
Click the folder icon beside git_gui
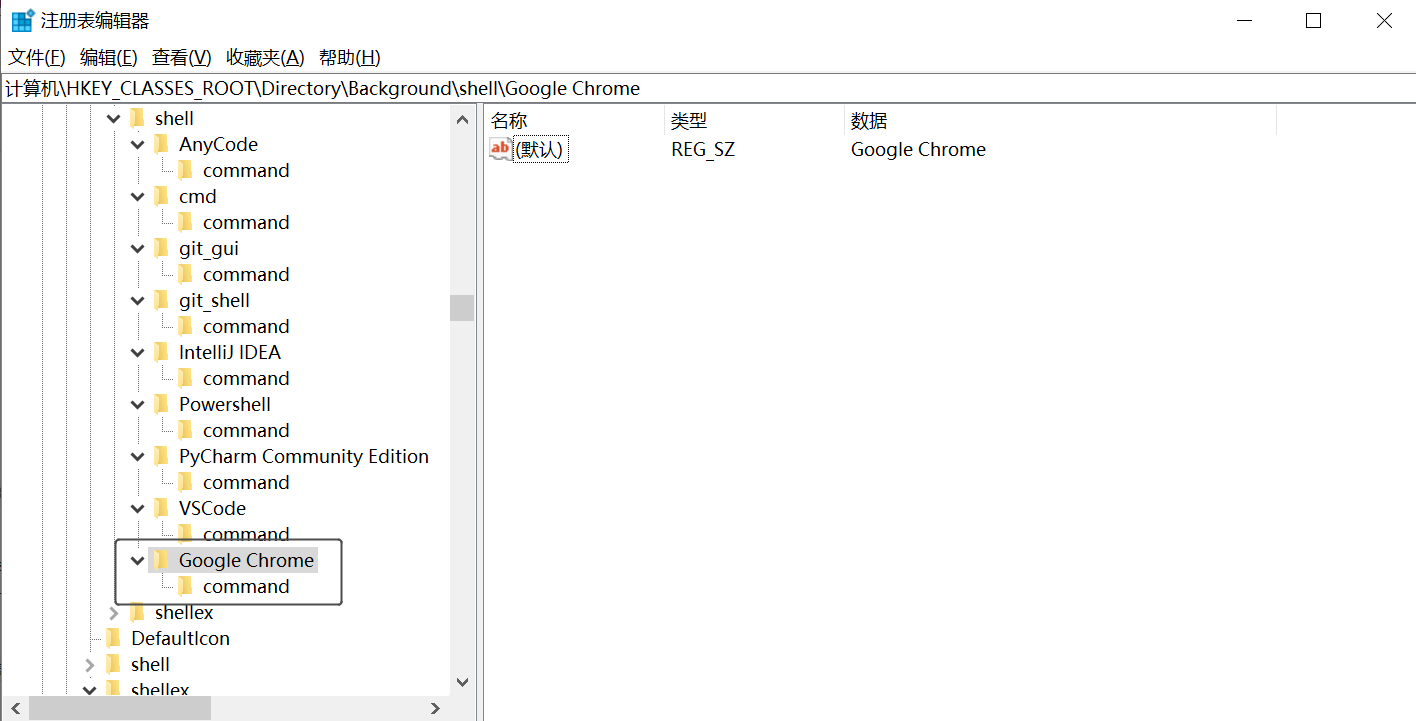161,248
